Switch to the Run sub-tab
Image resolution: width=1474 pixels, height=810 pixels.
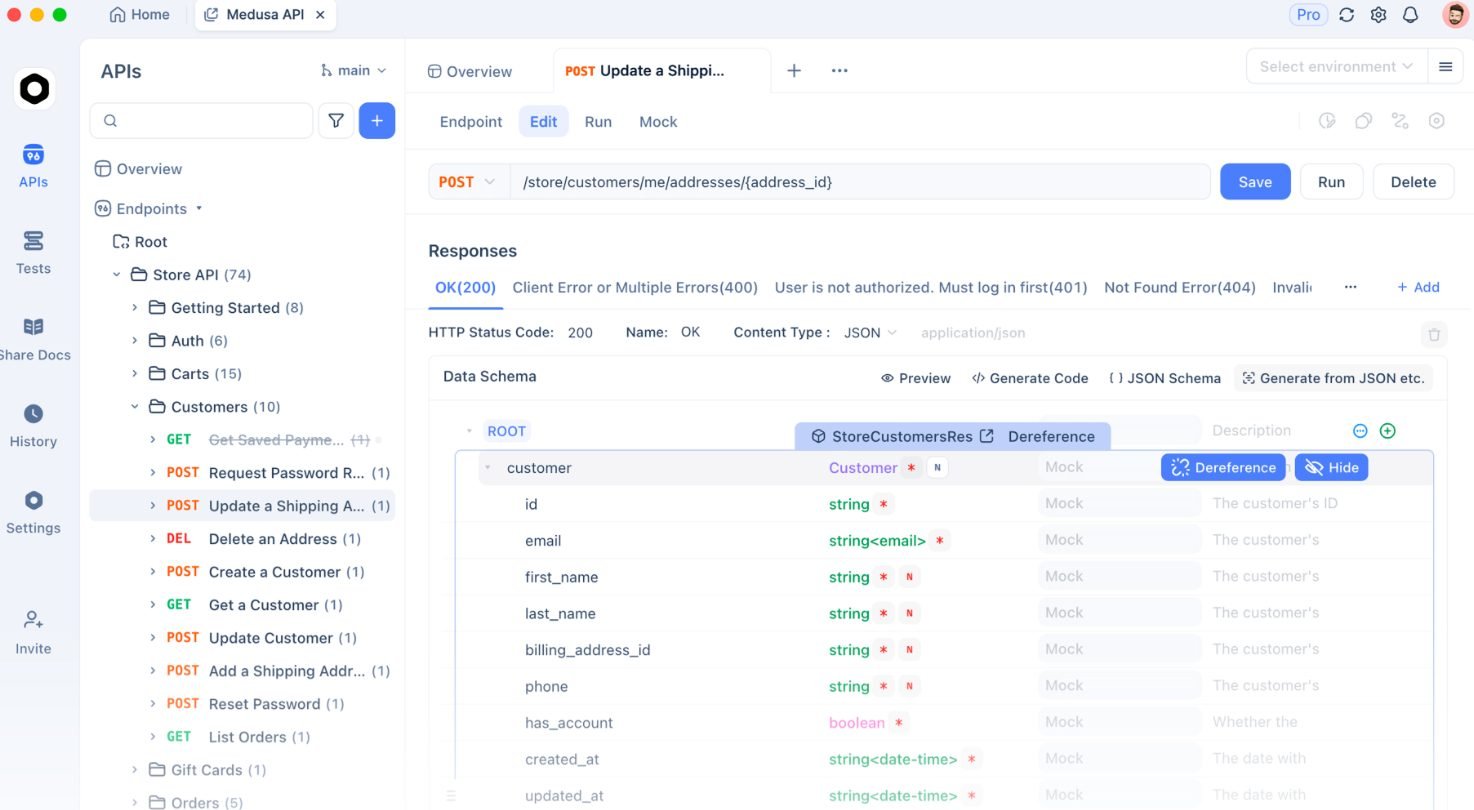pos(598,122)
